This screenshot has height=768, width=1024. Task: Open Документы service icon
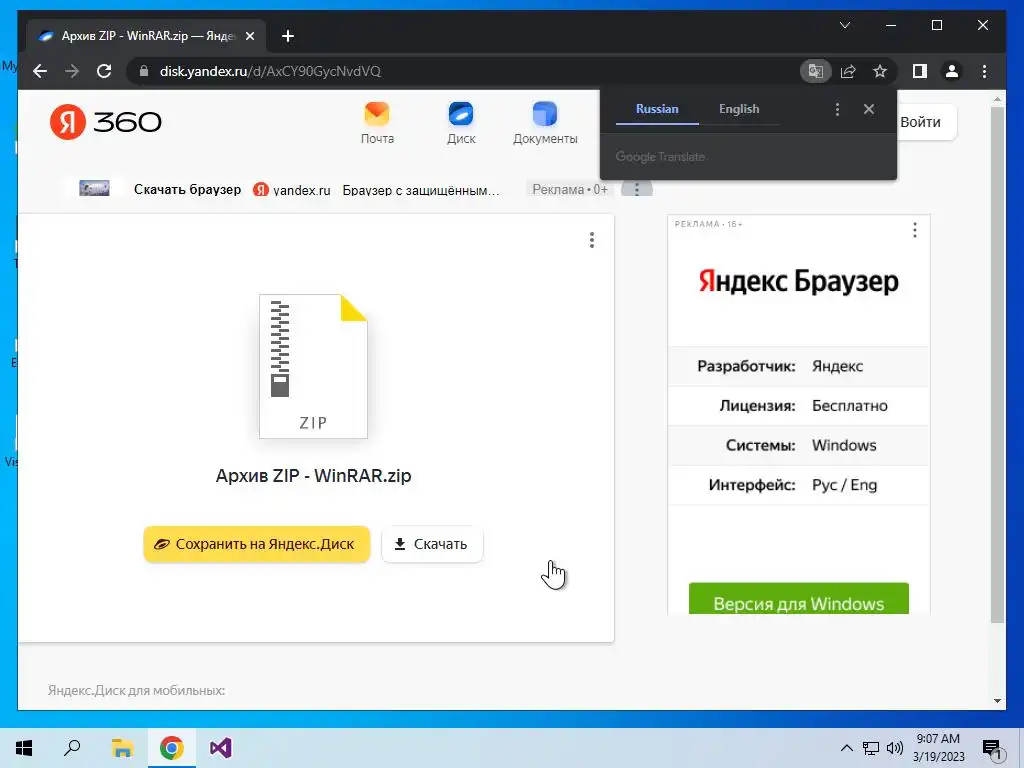click(x=545, y=123)
